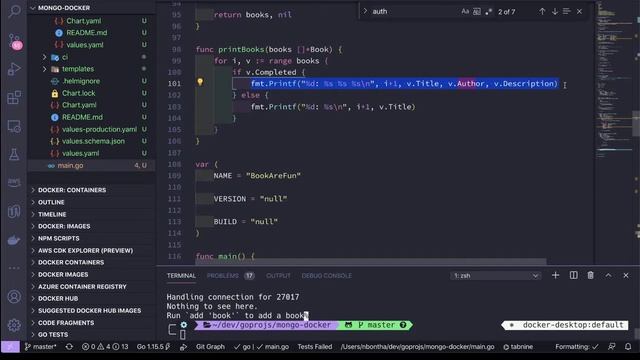Open the 1: zsh terminal dropdown
Image resolution: width=640 pixels, height=360 pixels.
496,276
